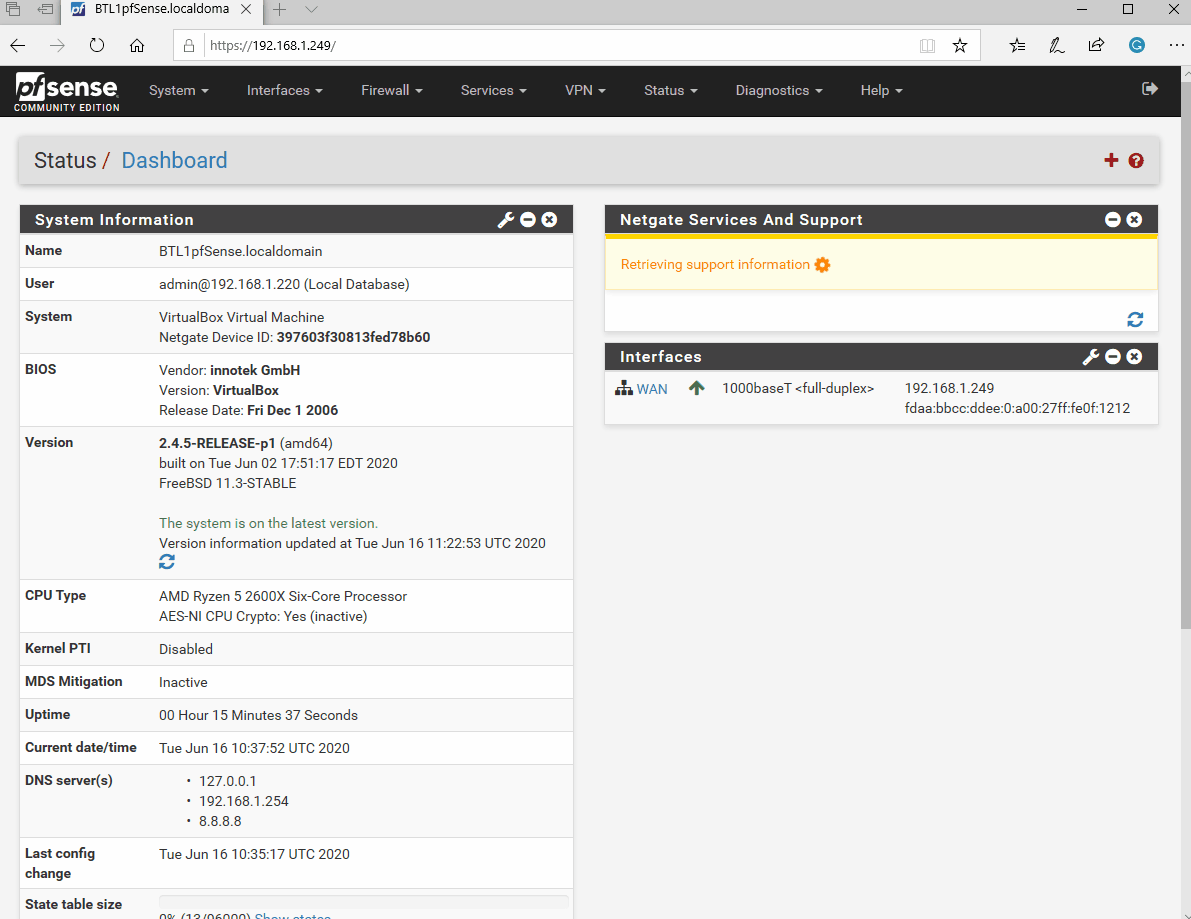Click DNS server 8.8.8.8 entry
1191x919 pixels.
(x=220, y=821)
